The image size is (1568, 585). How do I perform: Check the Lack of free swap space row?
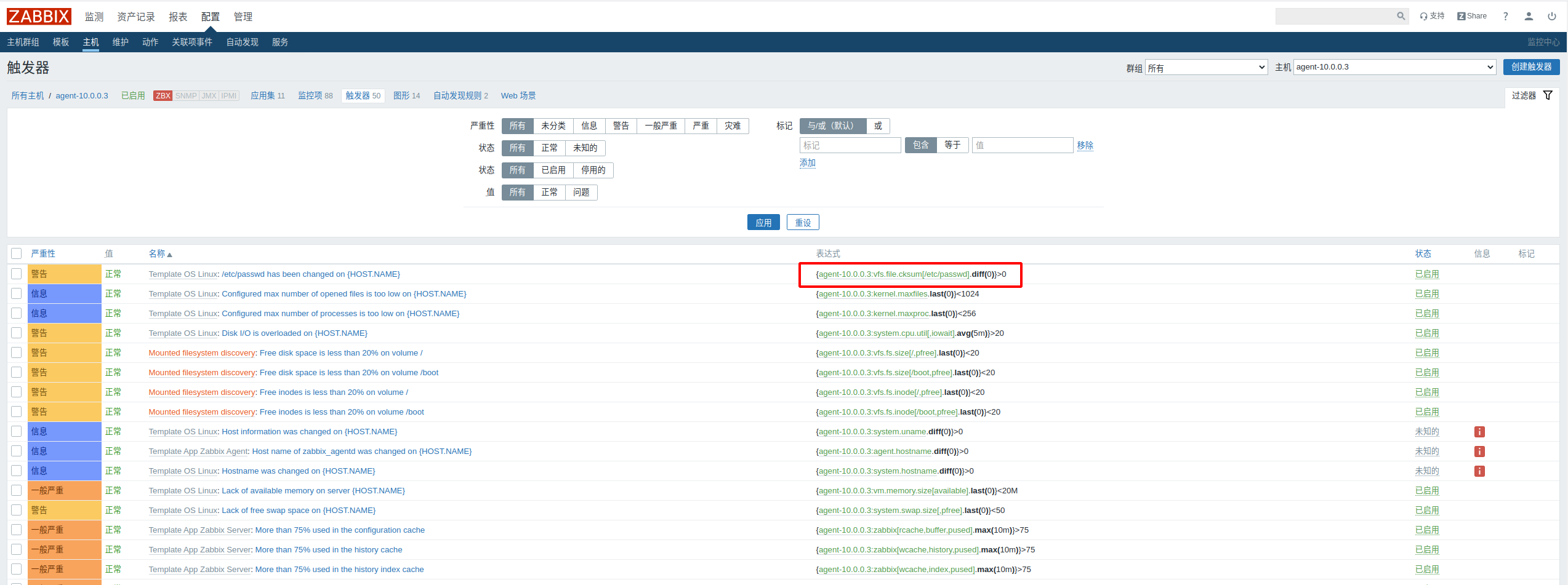coord(17,510)
